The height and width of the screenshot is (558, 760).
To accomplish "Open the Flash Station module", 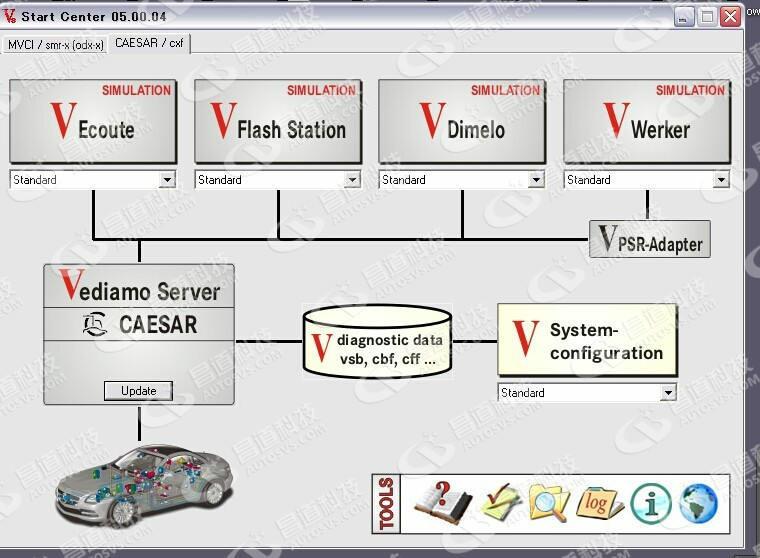I will [278, 121].
